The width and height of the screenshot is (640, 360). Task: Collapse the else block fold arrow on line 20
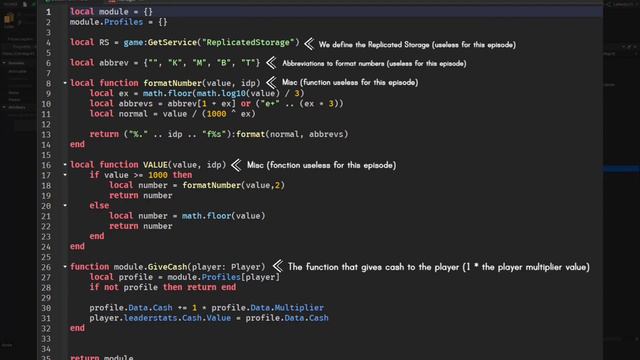point(65,205)
